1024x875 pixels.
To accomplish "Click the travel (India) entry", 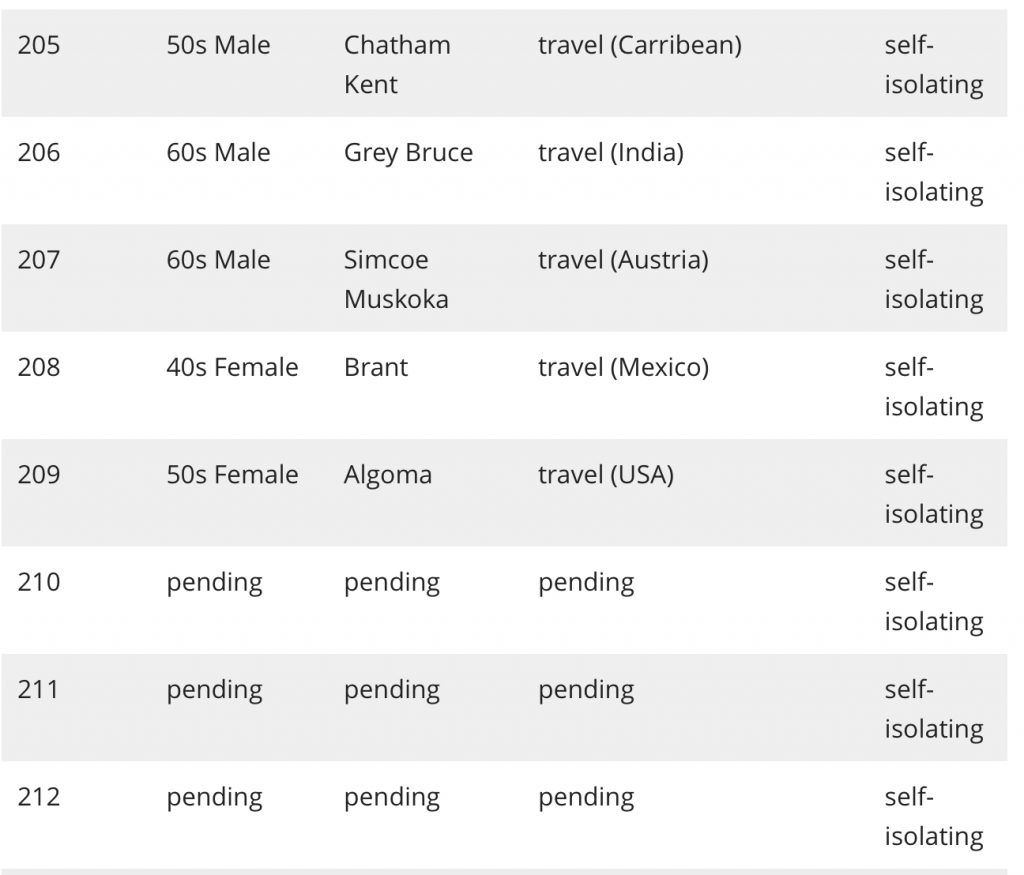I will pos(611,153).
